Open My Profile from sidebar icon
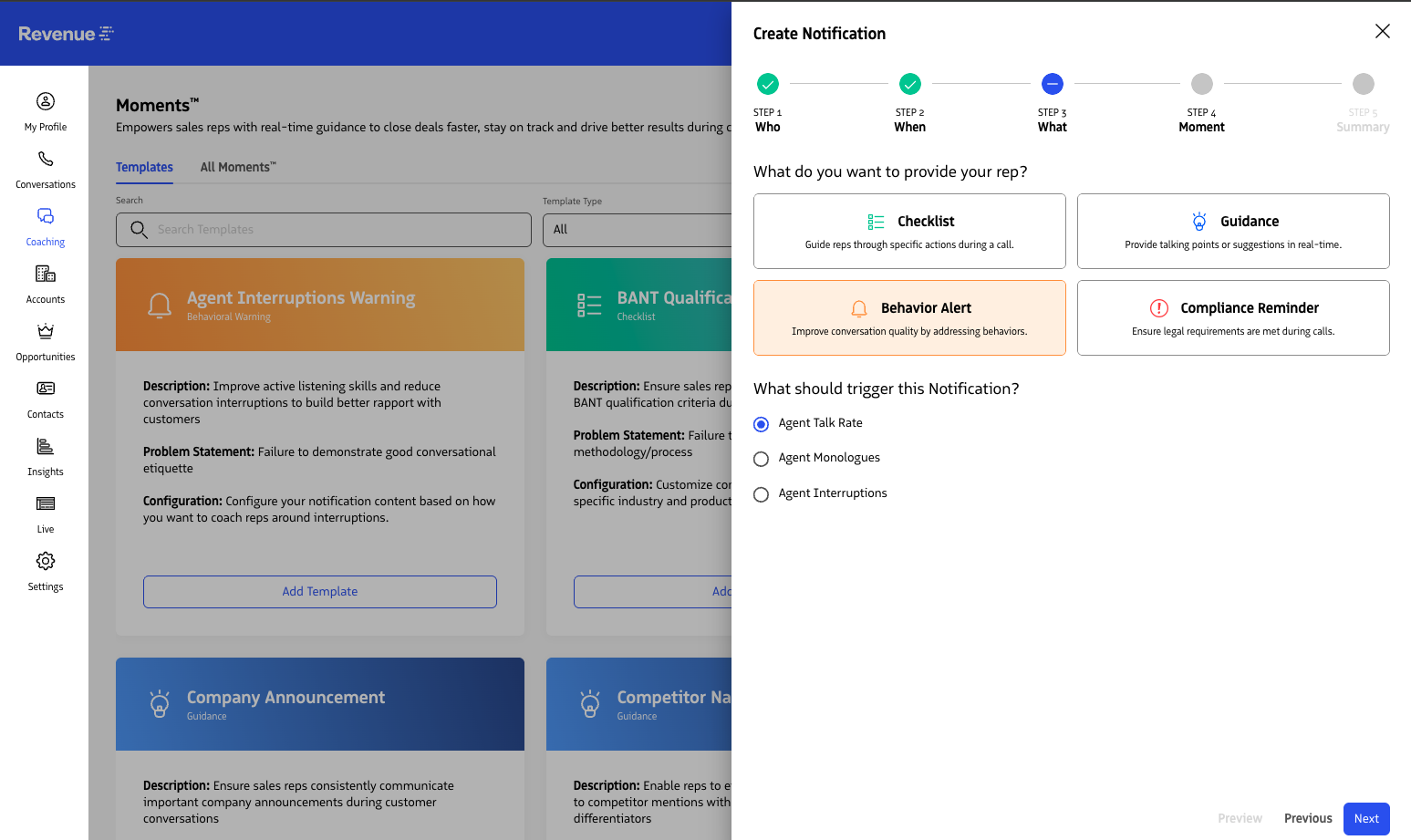 point(46,101)
